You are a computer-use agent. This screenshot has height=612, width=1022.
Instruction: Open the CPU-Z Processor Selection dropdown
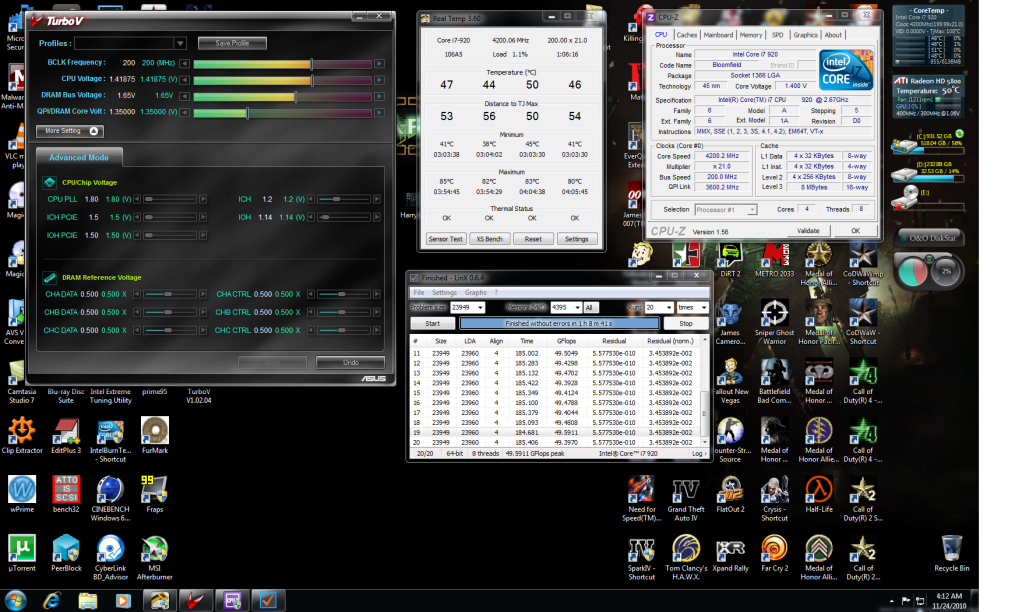pos(752,210)
